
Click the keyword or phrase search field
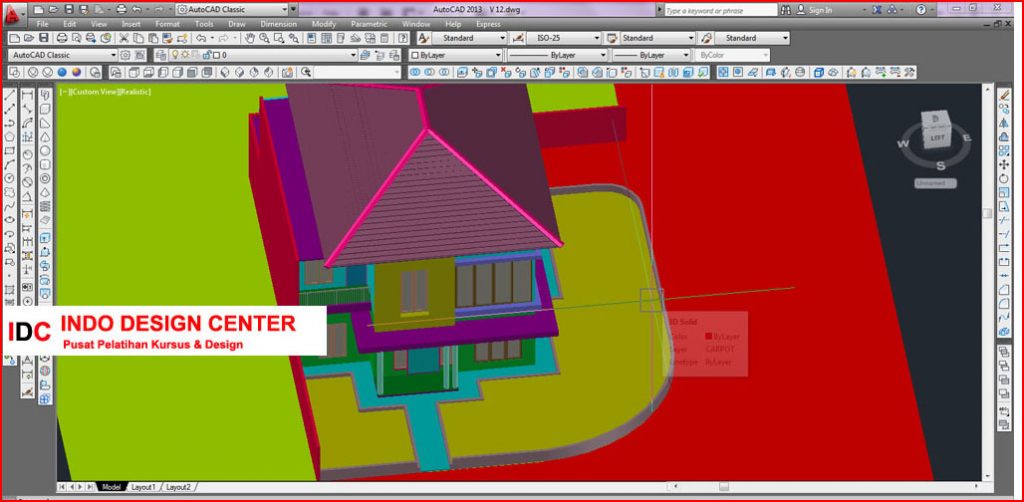tap(720, 10)
